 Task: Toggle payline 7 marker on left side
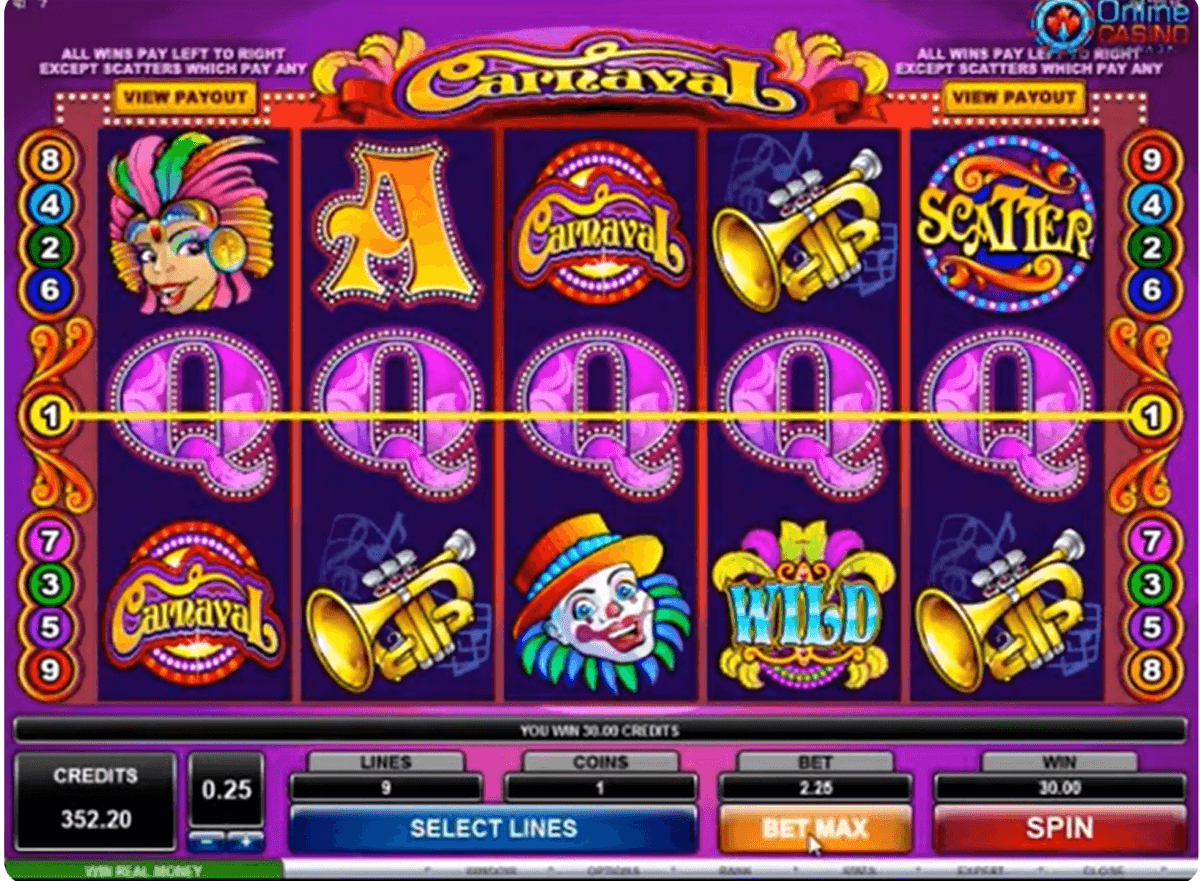(51, 540)
